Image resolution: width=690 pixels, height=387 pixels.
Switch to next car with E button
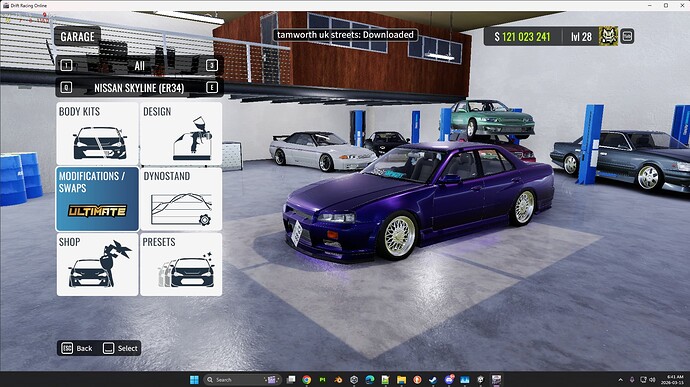coord(212,88)
